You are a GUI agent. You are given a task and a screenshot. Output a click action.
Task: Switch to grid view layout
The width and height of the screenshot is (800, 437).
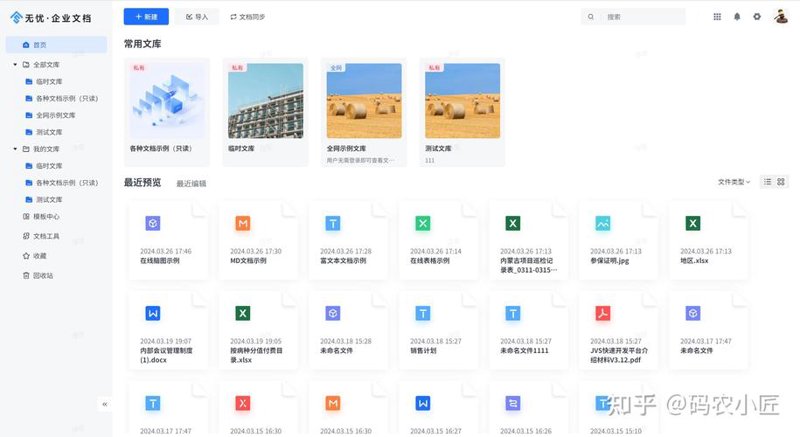coord(781,182)
